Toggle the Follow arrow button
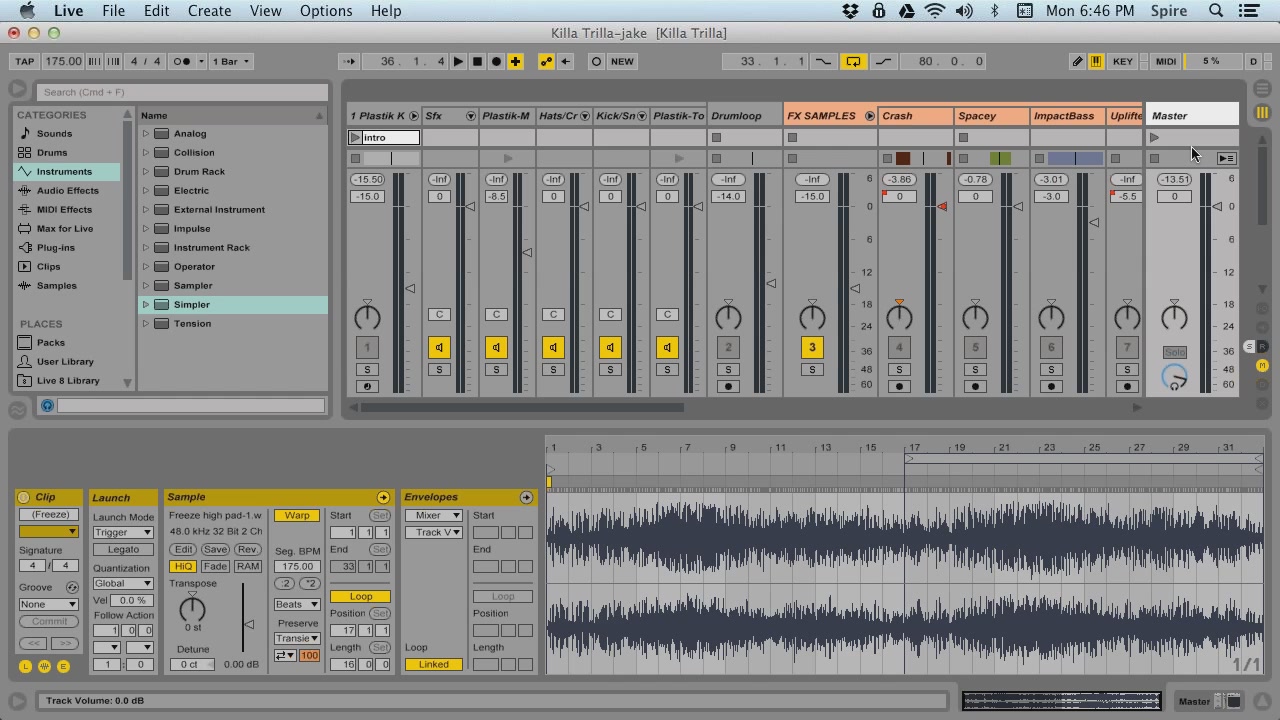The height and width of the screenshot is (720, 1280). pos(348,61)
